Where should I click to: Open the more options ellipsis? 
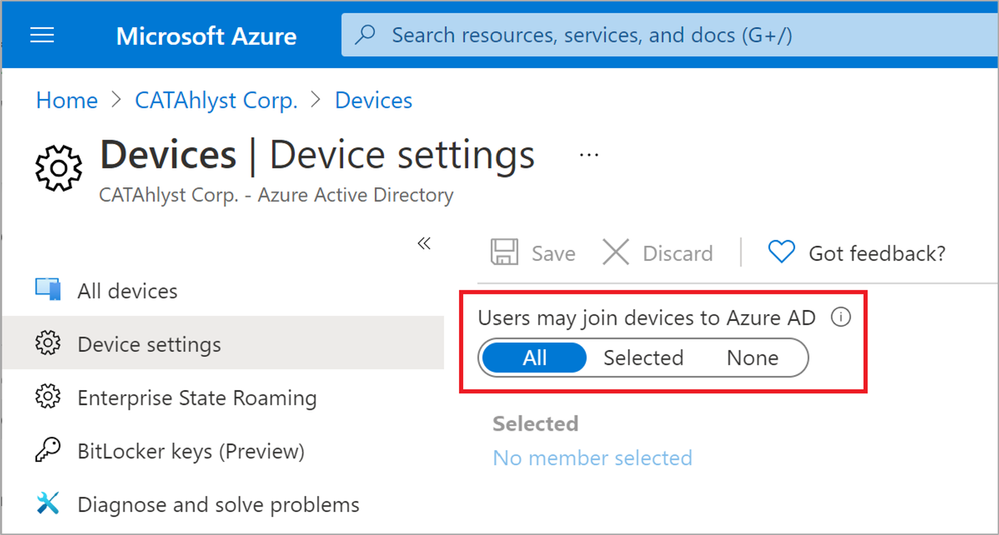pos(589,156)
